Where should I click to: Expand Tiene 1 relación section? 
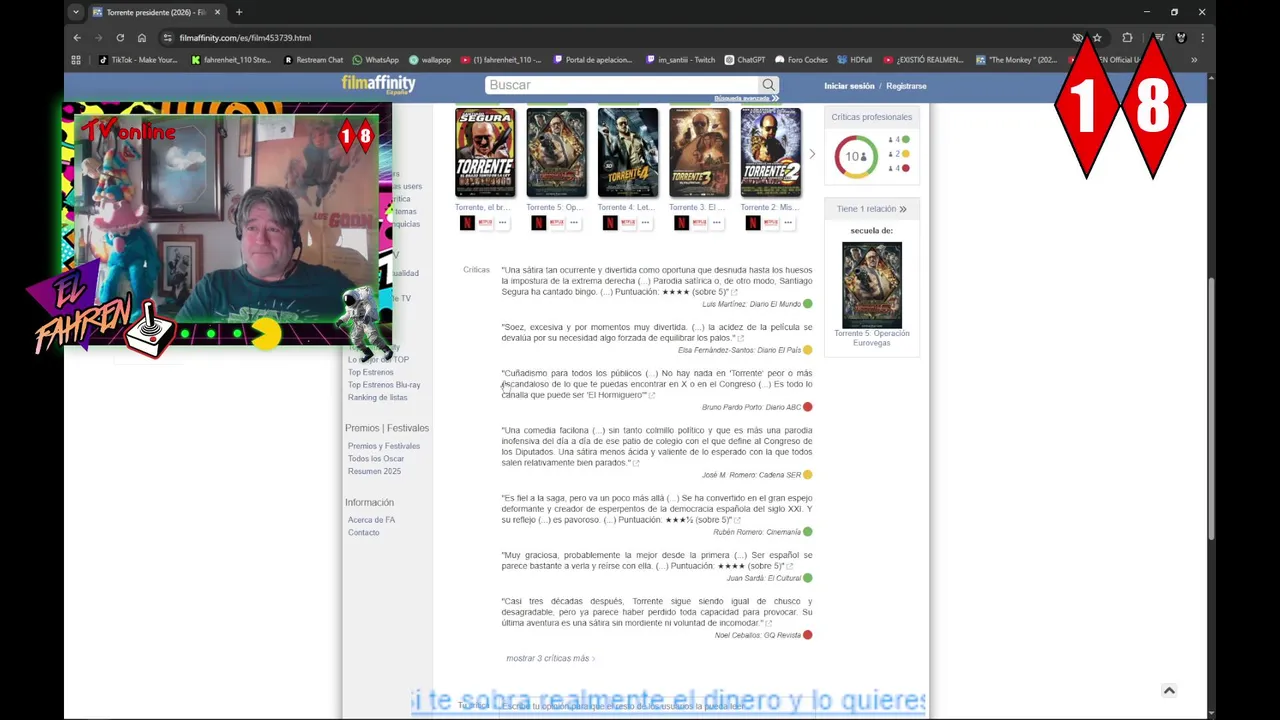tap(872, 209)
